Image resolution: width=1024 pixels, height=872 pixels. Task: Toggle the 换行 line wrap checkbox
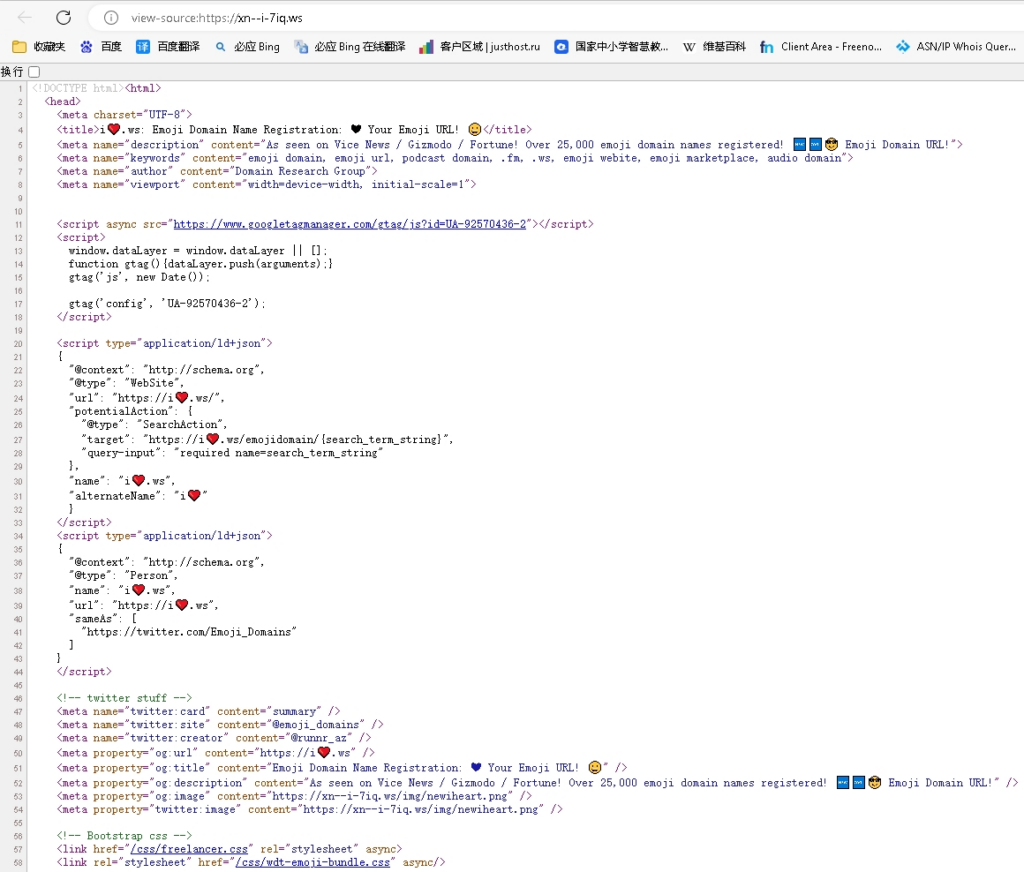pos(34,72)
